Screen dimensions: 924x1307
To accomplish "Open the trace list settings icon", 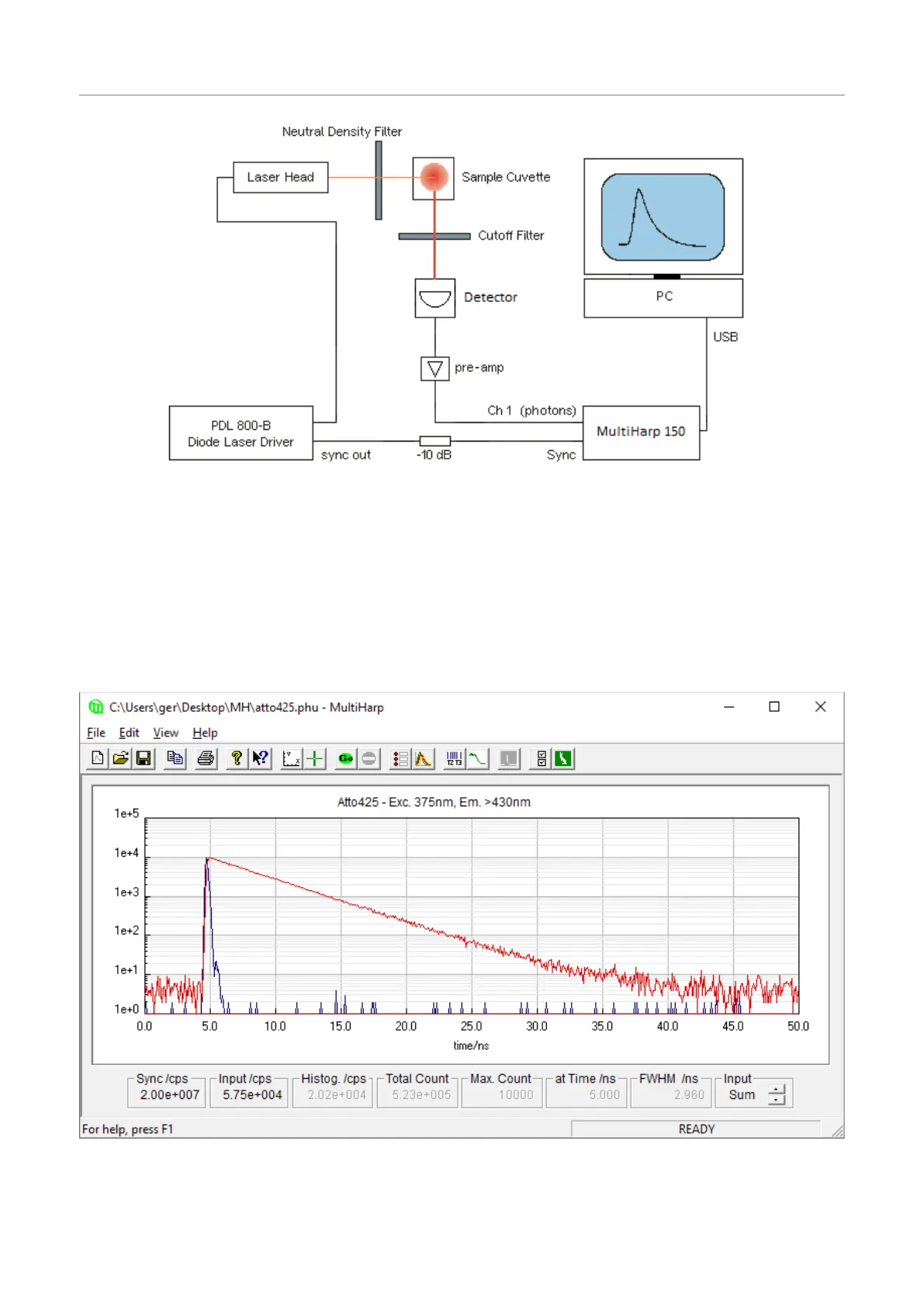I will pyautogui.click(x=400, y=758).
